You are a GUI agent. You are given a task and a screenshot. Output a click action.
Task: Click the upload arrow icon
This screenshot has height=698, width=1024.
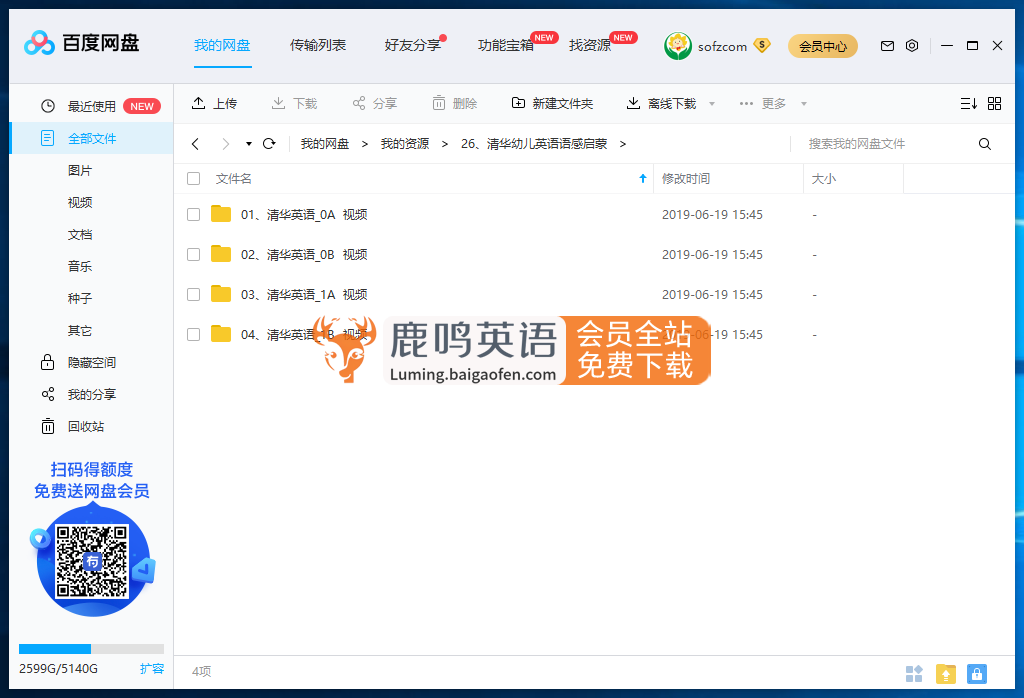click(199, 103)
